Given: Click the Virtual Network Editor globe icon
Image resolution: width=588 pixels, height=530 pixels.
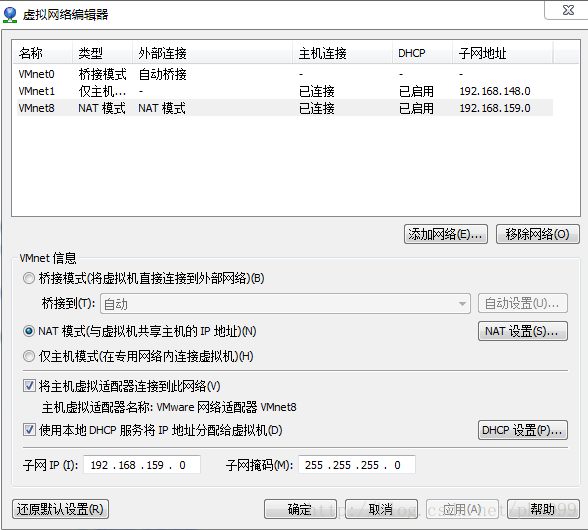Looking at the screenshot, I should [10, 15].
